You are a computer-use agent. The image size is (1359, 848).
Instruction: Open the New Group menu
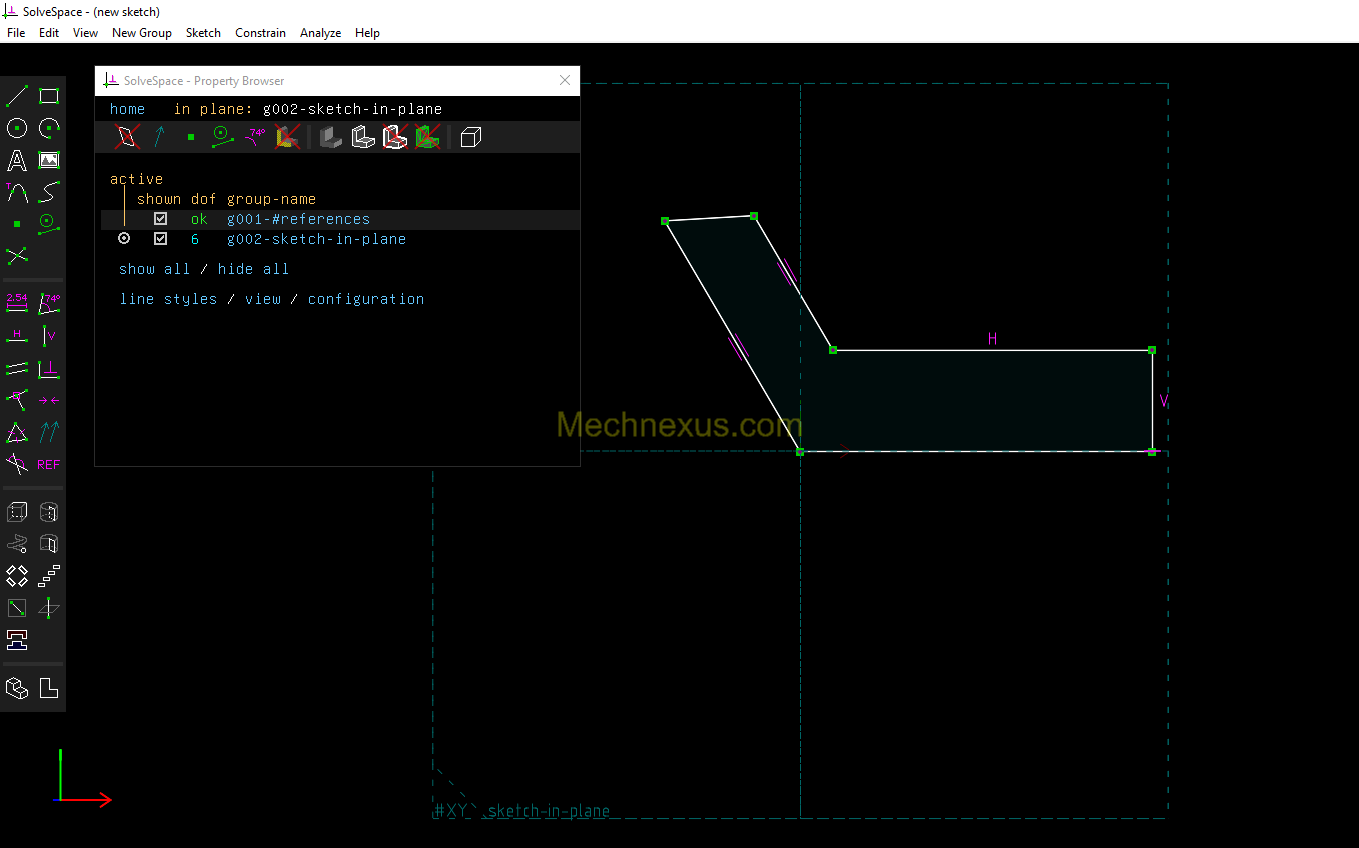(x=141, y=33)
